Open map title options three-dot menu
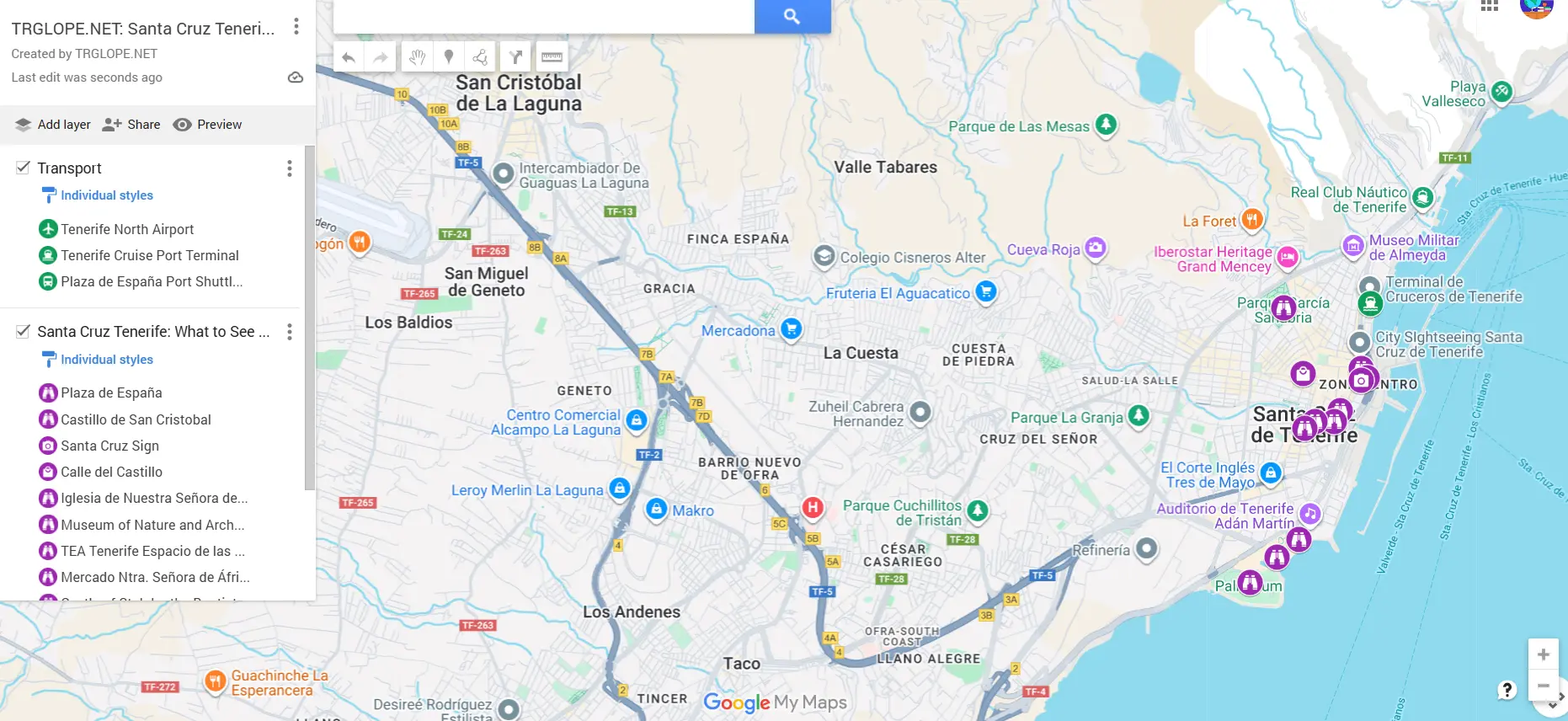Viewport: 1568px width, 721px height. [296, 26]
